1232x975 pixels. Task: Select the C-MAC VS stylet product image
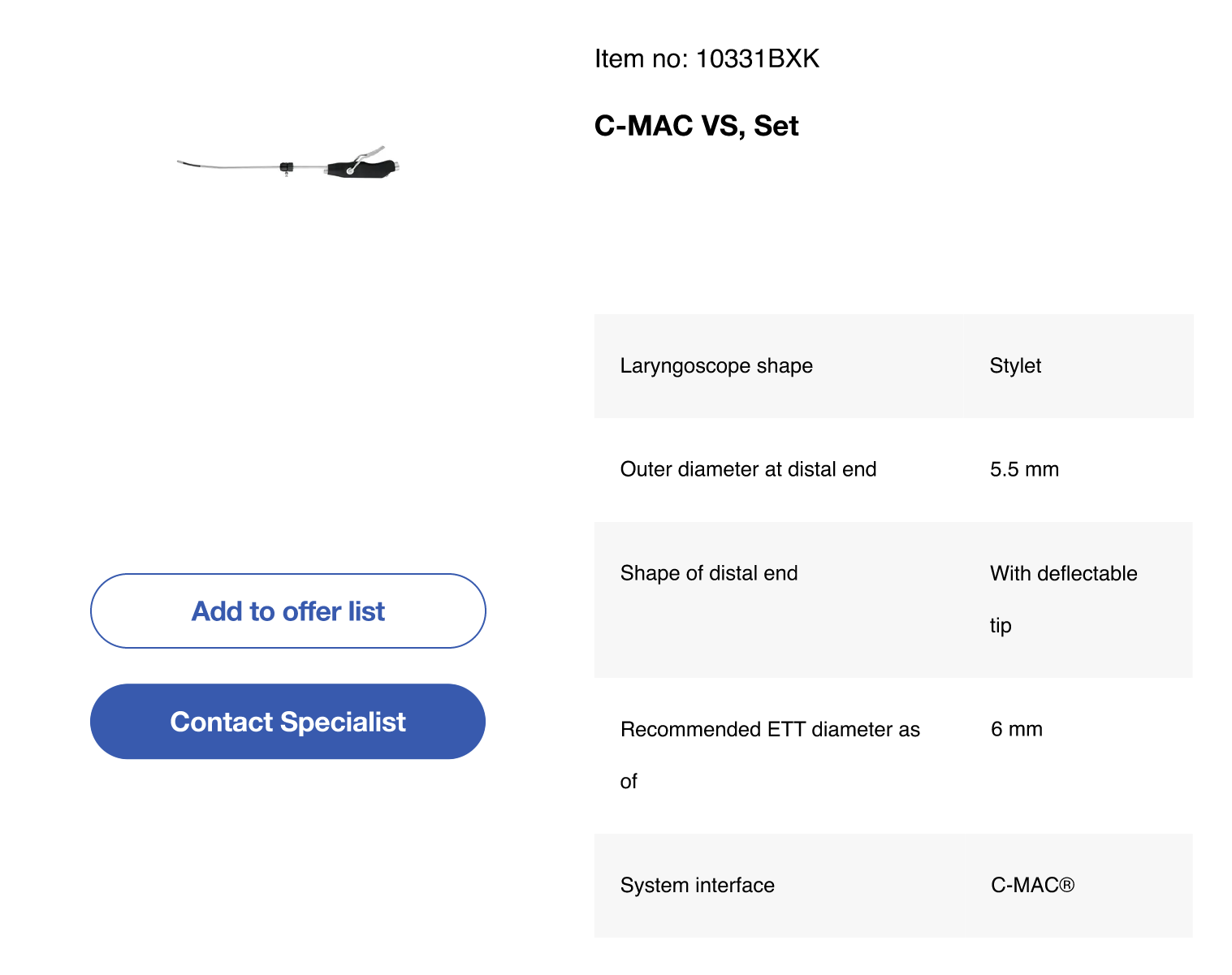pos(289,162)
